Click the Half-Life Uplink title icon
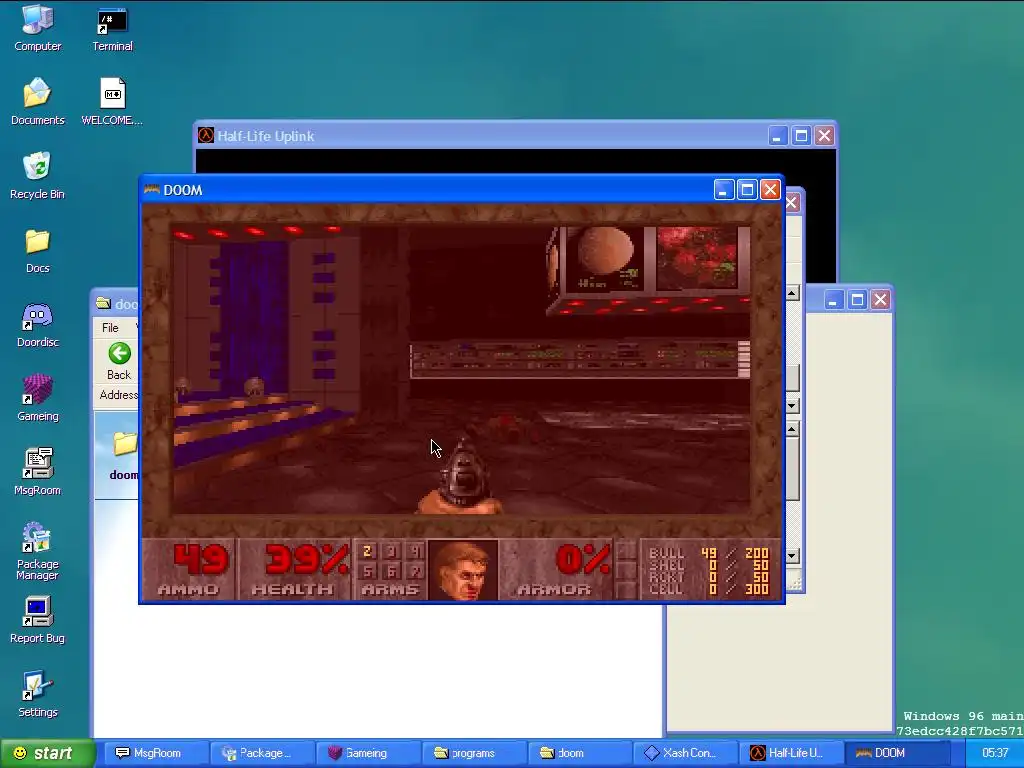The width and height of the screenshot is (1024, 768). click(206, 135)
